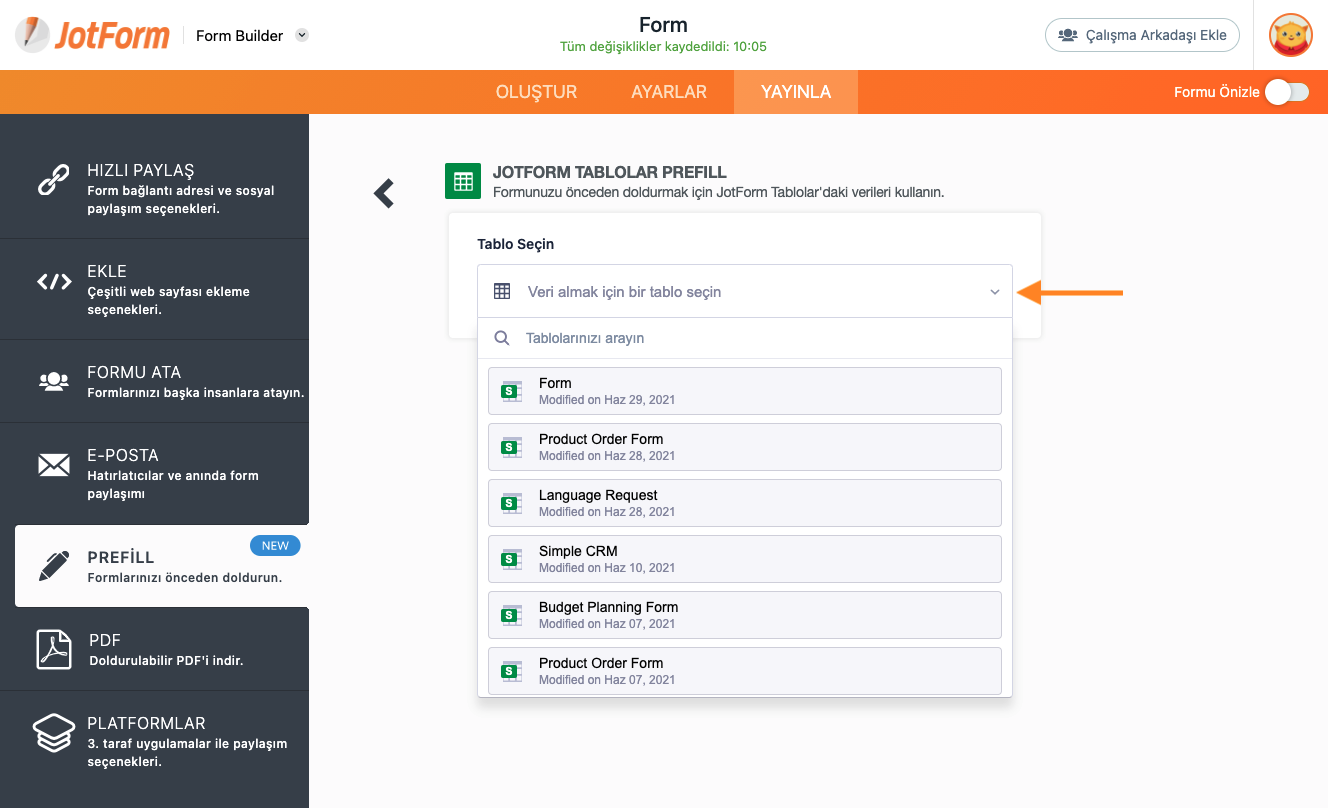This screenshot has width=1328, height=808.
Task: Click the magnifier search icon
Action: coord(503,338)
